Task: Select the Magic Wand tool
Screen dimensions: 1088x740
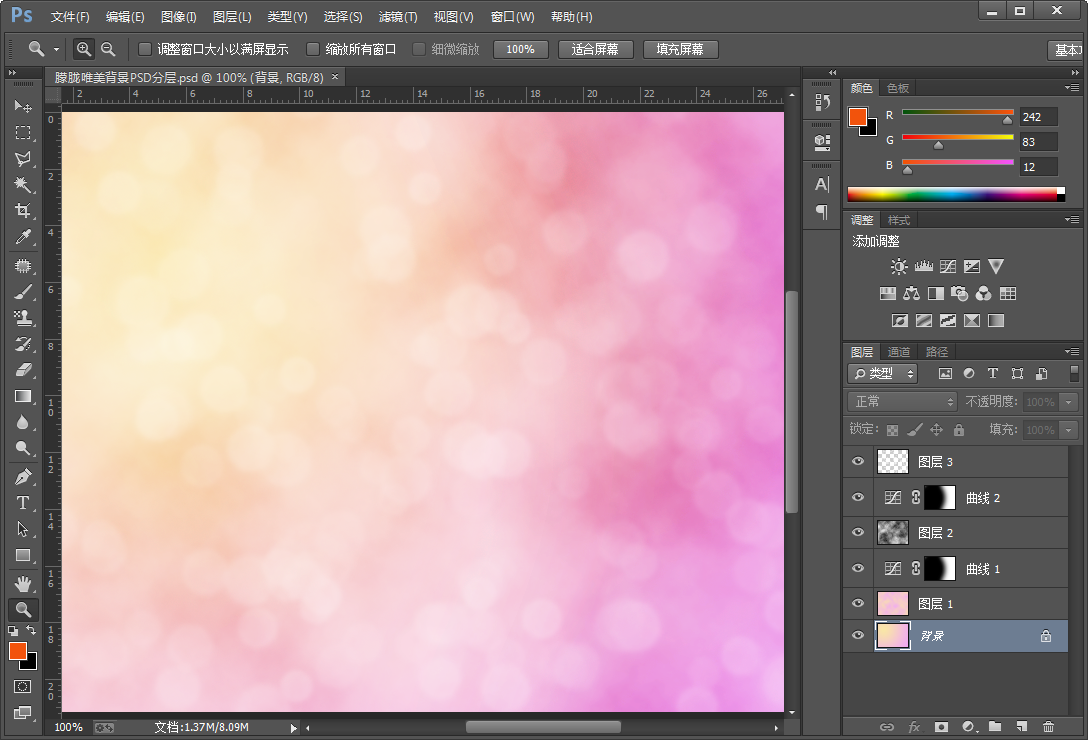Action: (x=23, y=185)
